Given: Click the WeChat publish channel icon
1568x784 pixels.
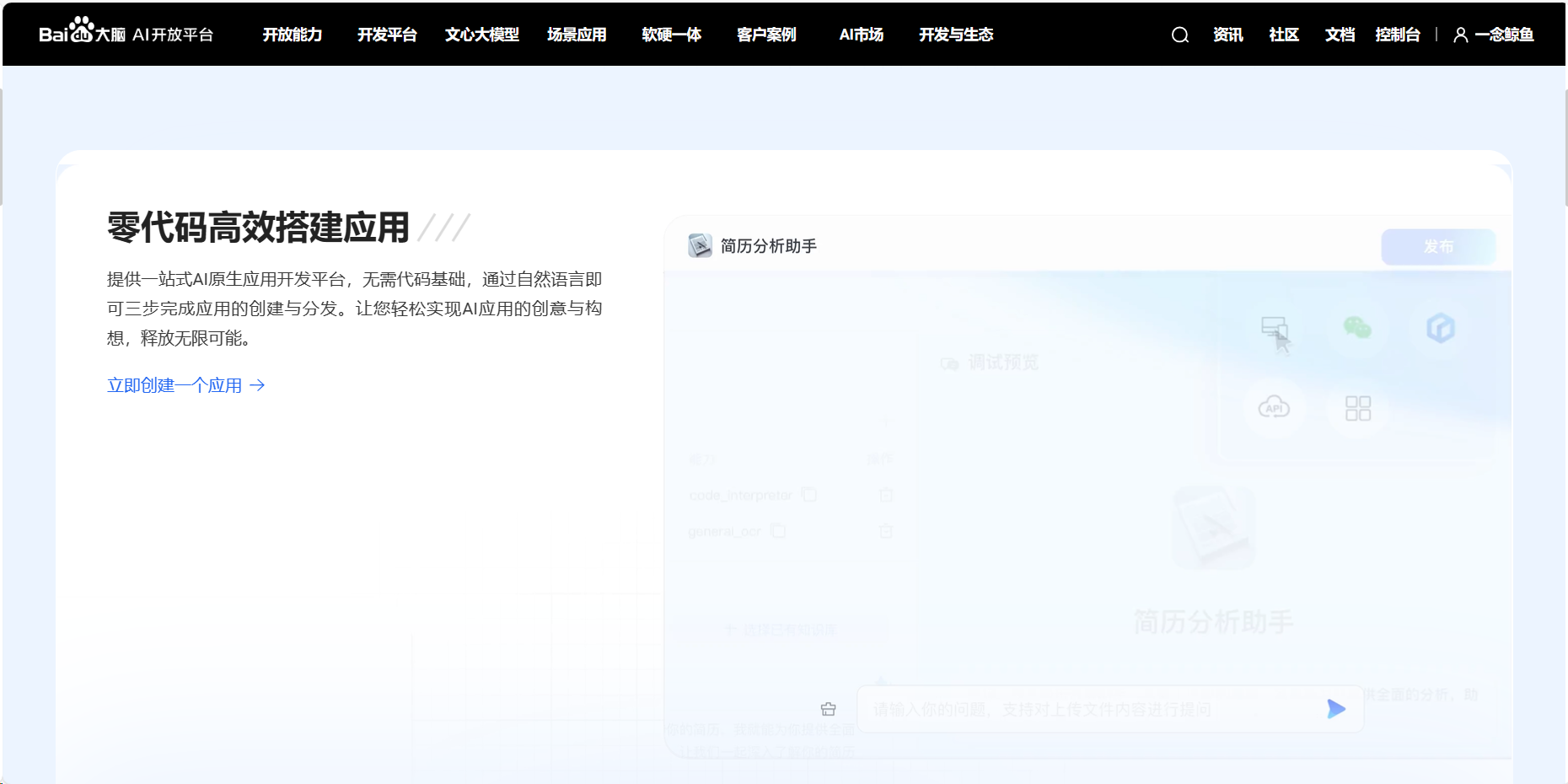Looking at the screenshot, I should [1359, 329].
